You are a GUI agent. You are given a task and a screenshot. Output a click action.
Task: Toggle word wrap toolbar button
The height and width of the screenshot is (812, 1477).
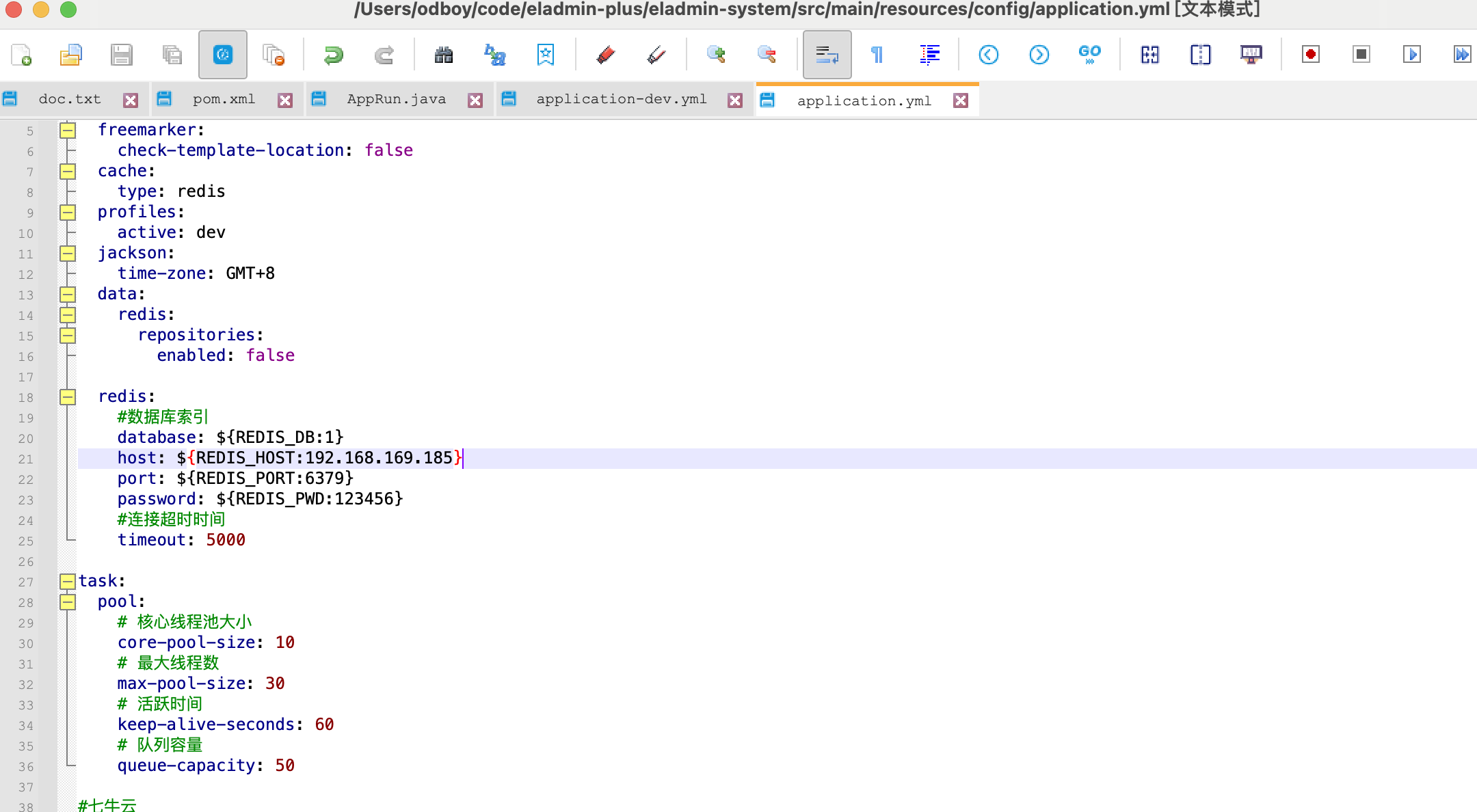tap(827, 55)
